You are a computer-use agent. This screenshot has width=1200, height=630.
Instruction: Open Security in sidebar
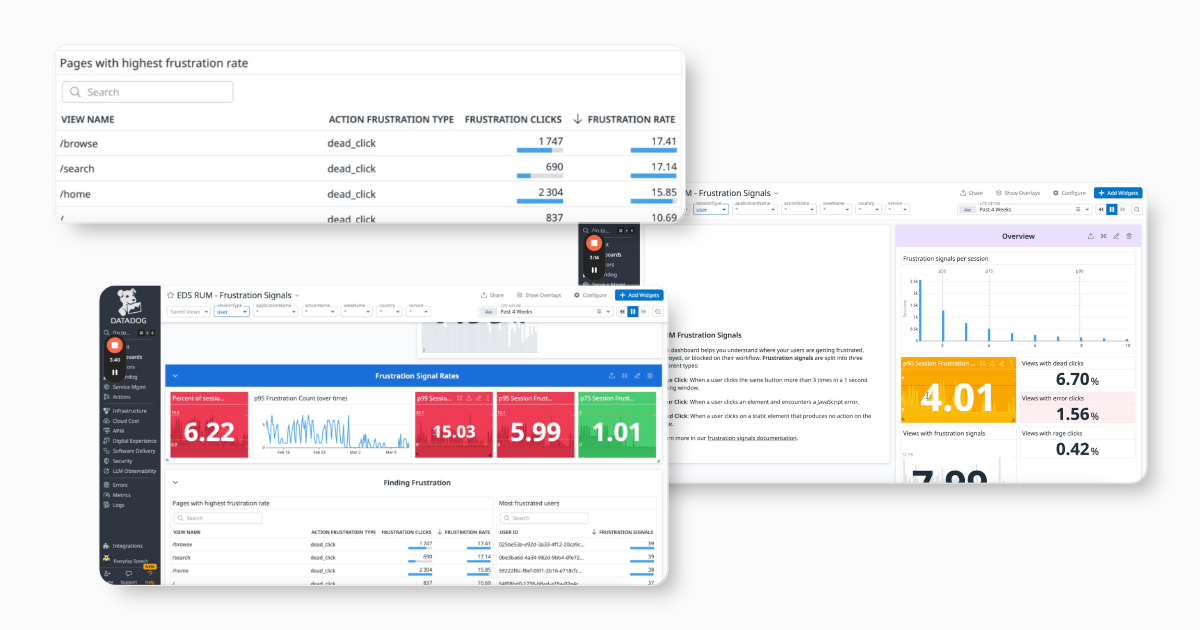pyautogui.click(x=117, y=461)
